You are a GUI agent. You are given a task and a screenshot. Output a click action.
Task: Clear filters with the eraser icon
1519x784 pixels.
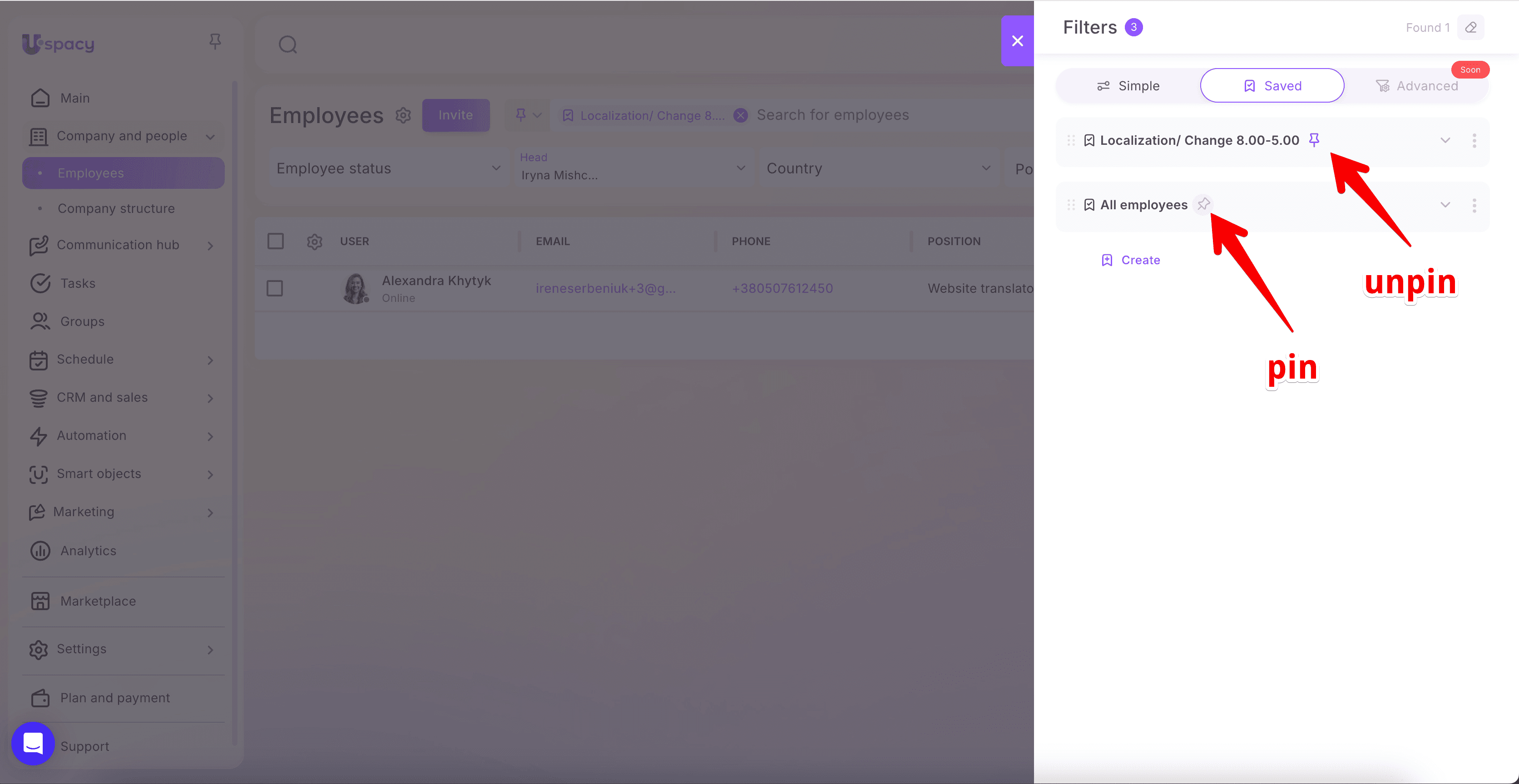click(x=1471, y=28)
